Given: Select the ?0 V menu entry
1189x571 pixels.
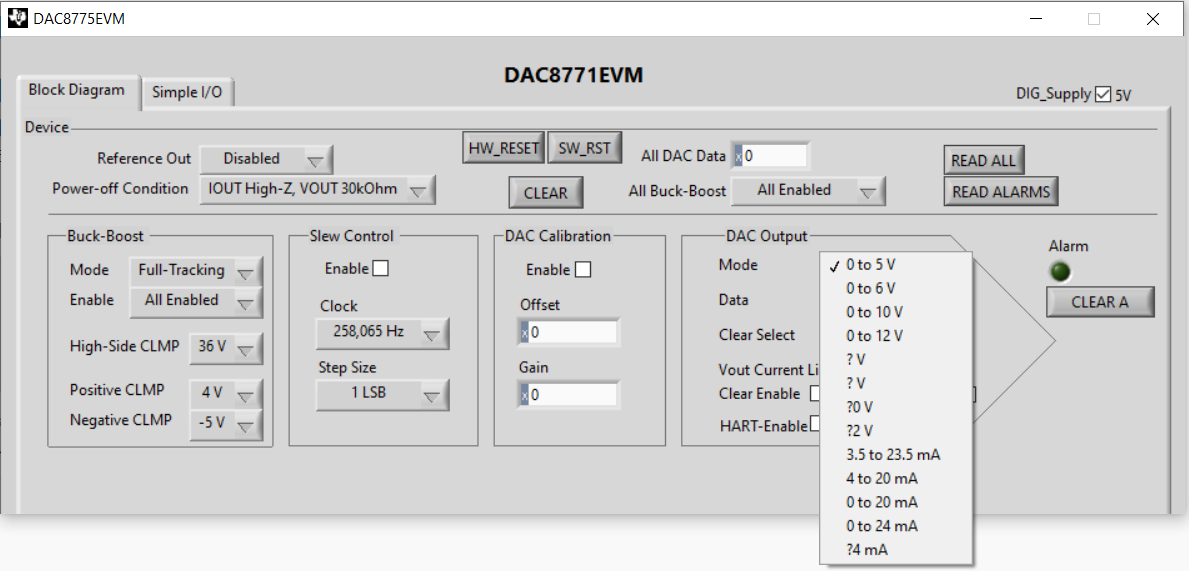Looking at the screenshot, I should tap(896, 407).
